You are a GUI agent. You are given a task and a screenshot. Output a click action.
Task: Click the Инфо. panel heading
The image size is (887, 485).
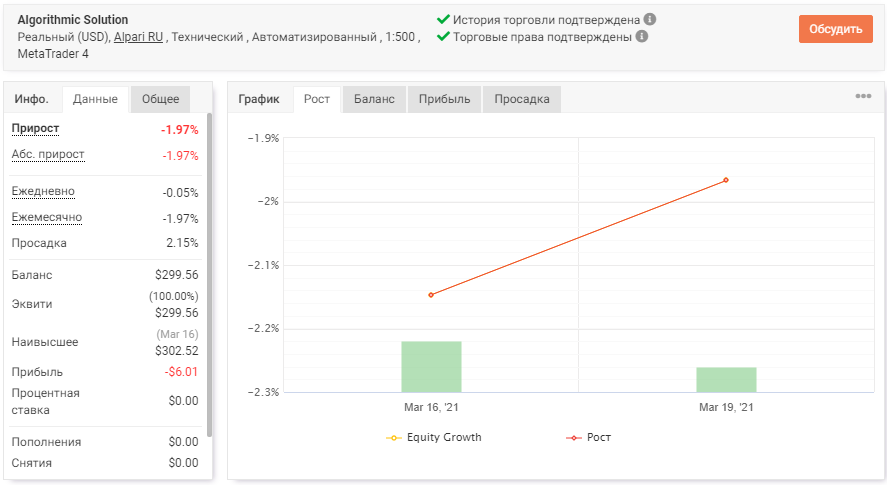click(x=32, y=99)
